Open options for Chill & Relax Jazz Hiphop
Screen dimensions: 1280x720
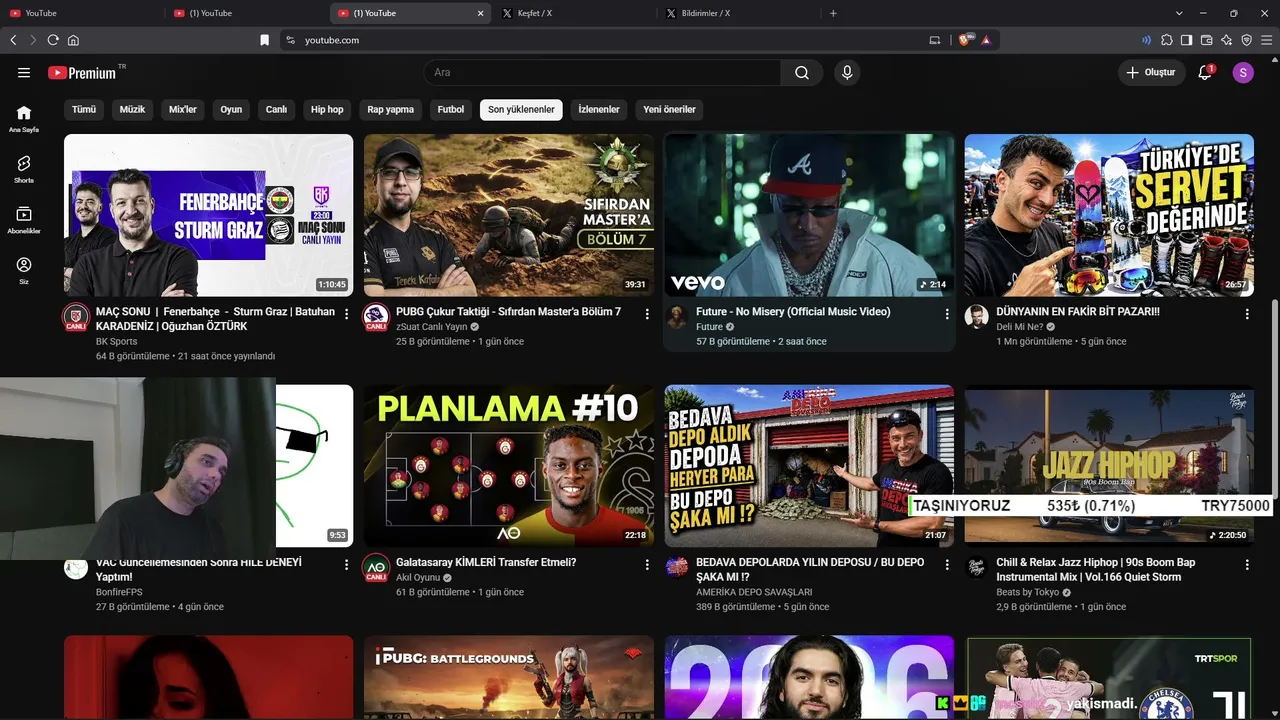[1247, 565]
